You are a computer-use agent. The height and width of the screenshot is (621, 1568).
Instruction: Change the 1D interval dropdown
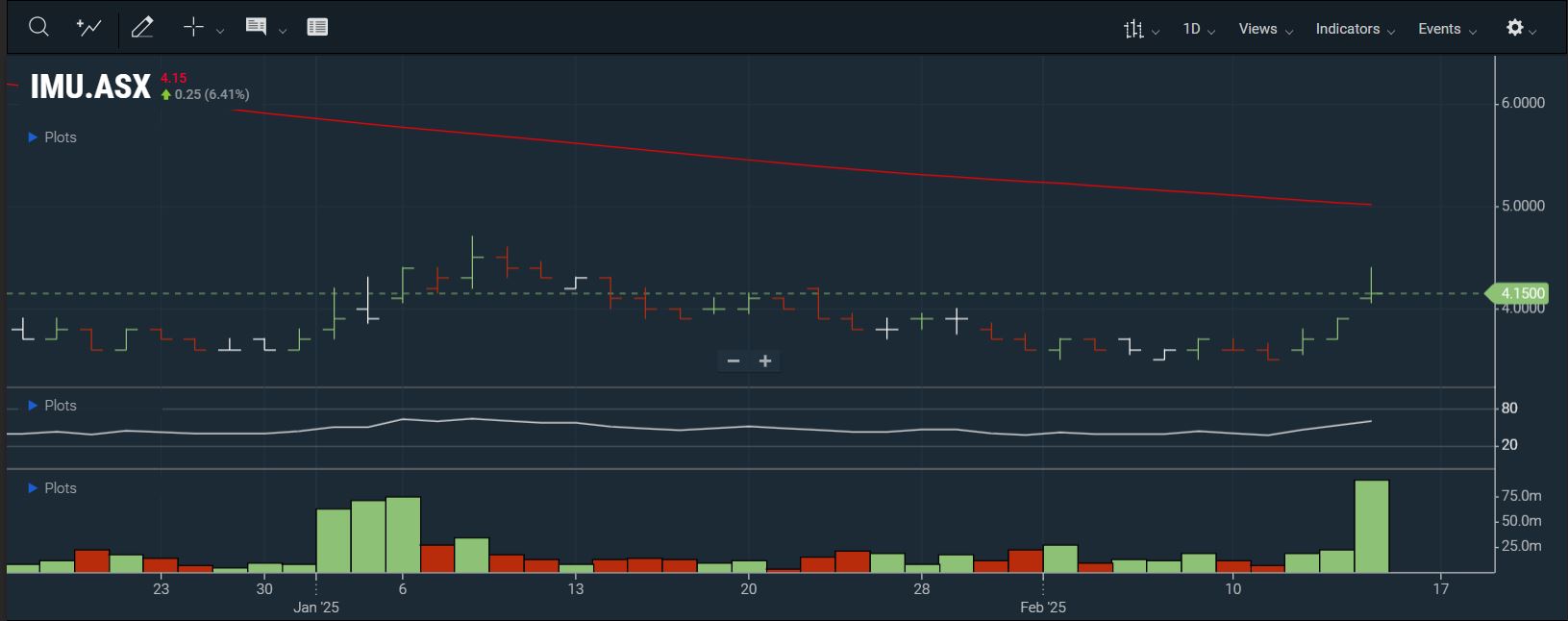click(x=1199, y=29)
